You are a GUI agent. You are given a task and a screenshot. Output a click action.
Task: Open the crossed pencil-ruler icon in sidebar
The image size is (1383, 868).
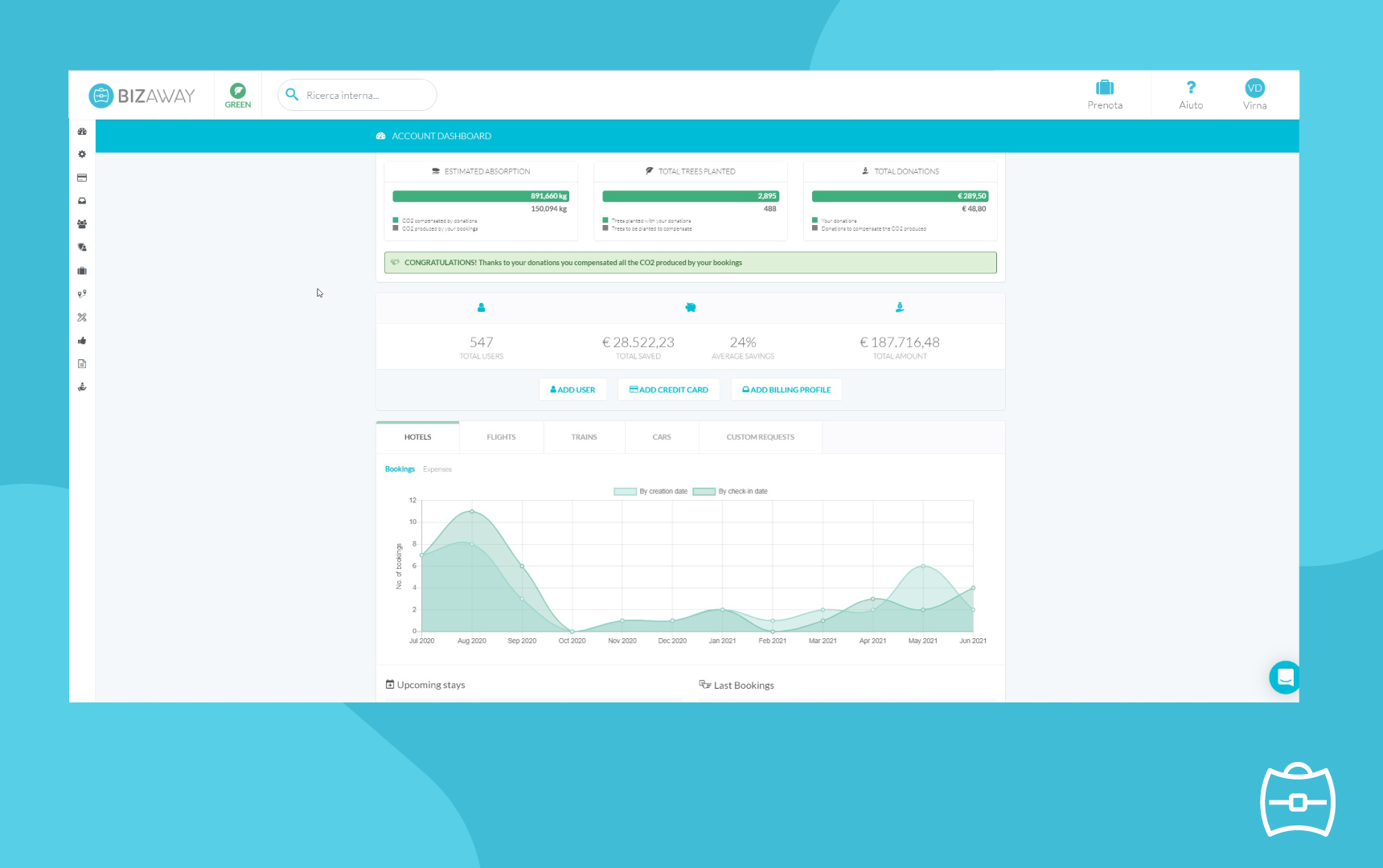[x=82, y=317]
